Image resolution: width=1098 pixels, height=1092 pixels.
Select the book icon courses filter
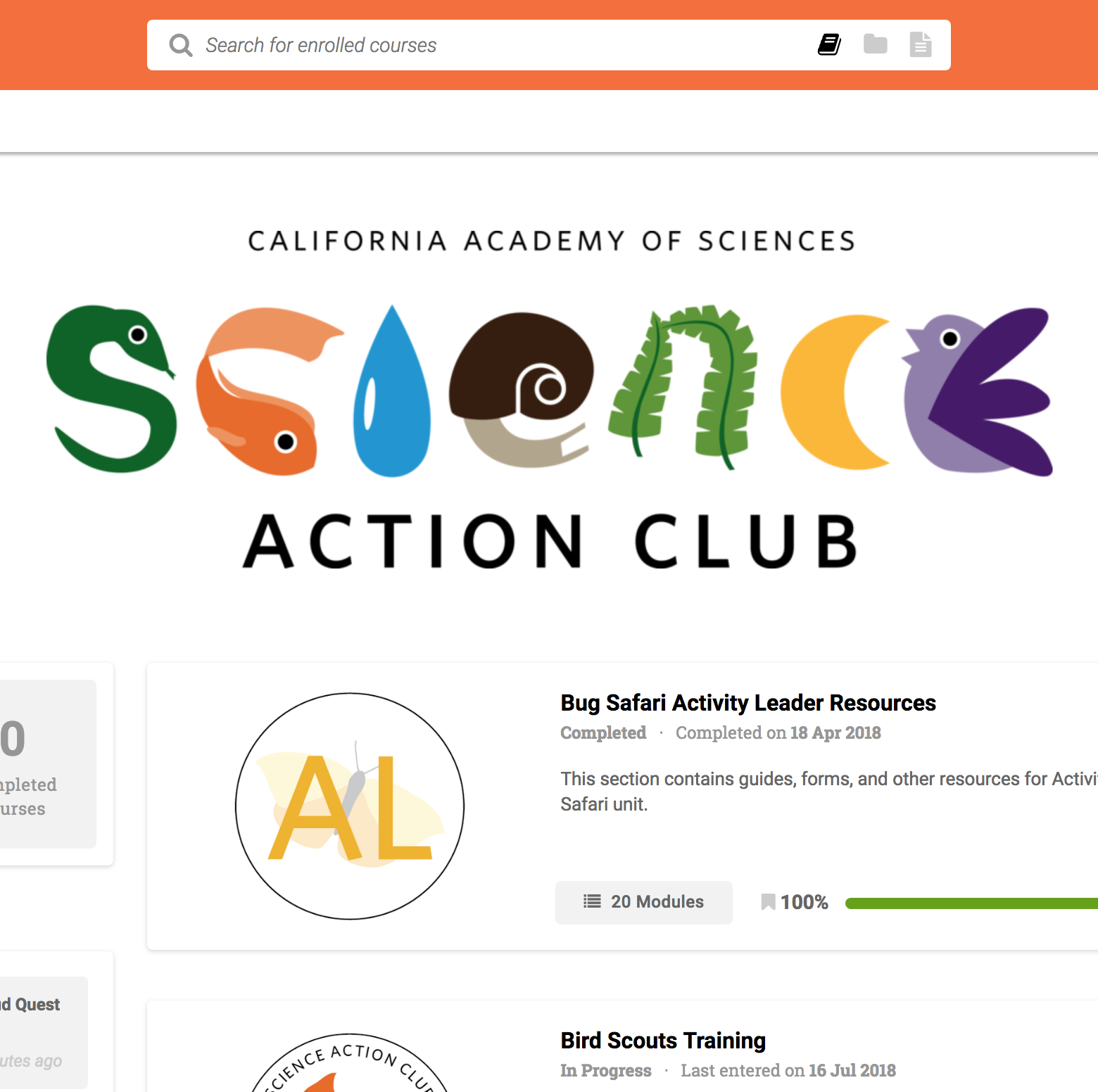click(x=829, y=44)
